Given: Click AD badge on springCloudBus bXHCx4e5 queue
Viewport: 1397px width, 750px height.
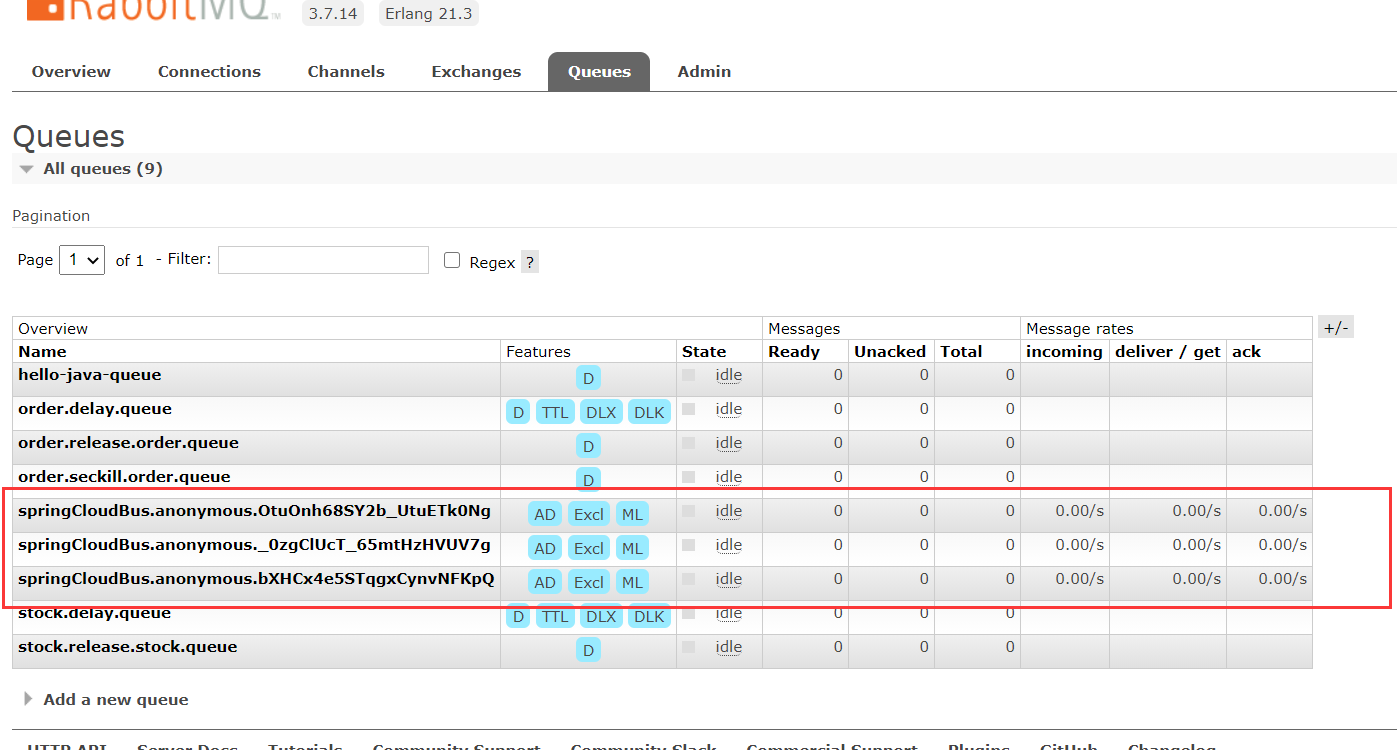Looking at the screenshot, I should point(545,582).
